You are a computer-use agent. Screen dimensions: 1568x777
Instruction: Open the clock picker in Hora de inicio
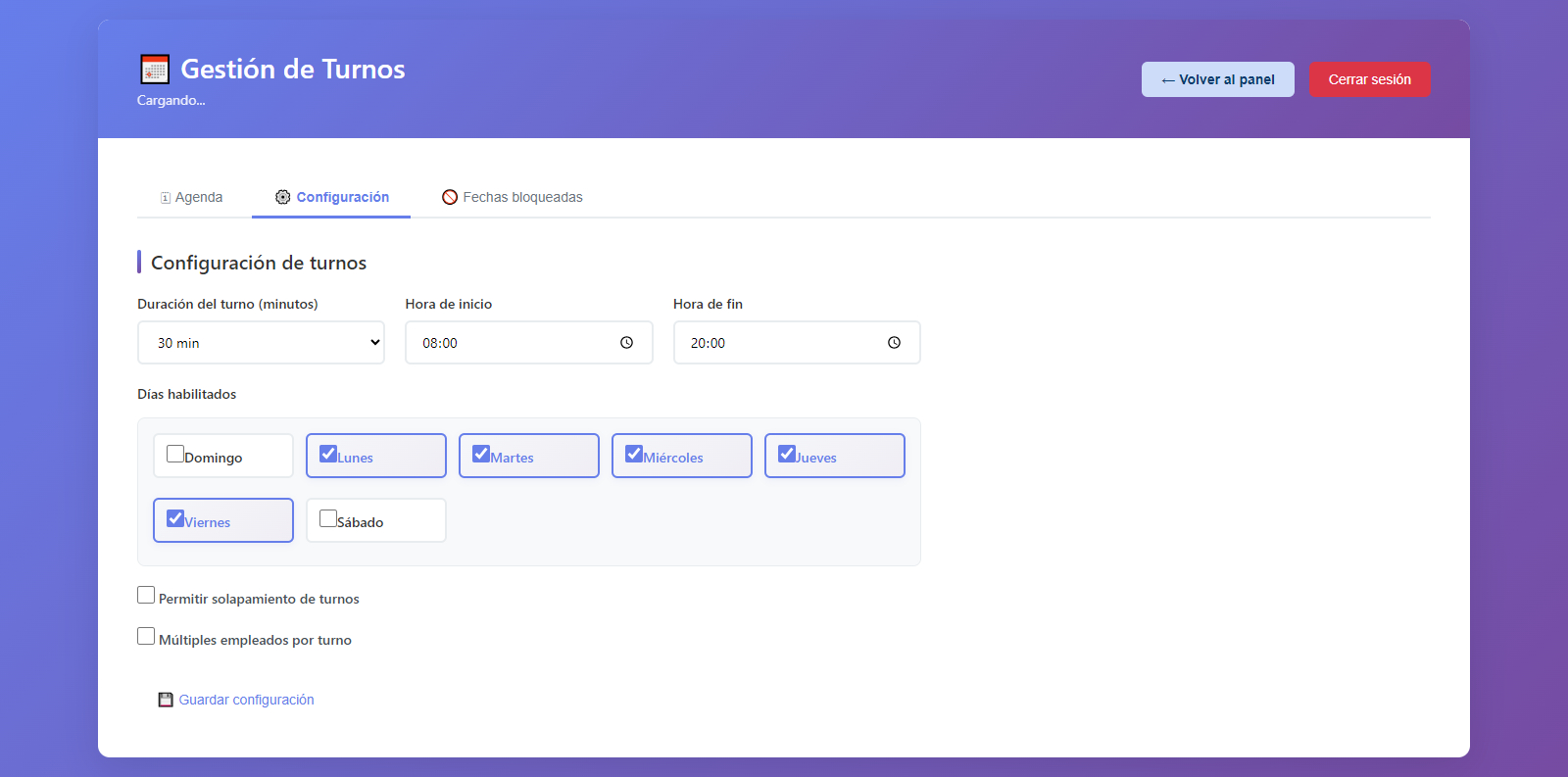click(626, 343)
